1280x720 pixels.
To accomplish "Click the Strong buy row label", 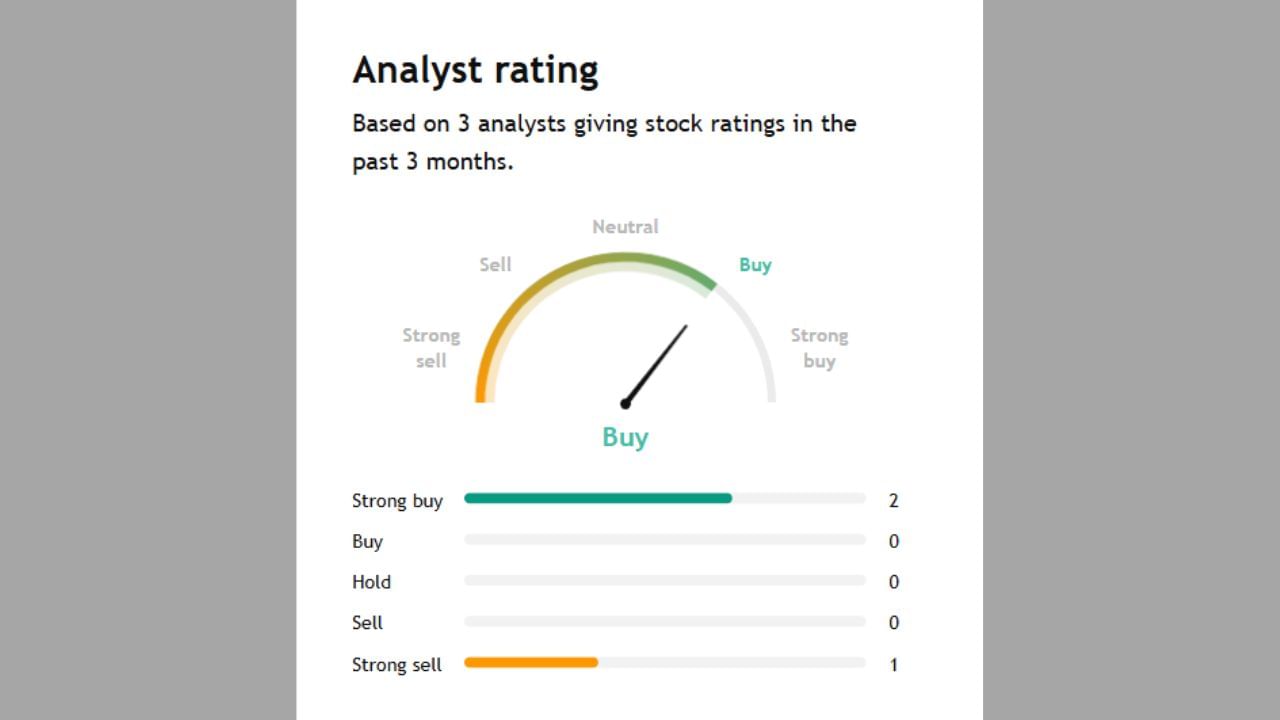I will (x=397, y=501).
